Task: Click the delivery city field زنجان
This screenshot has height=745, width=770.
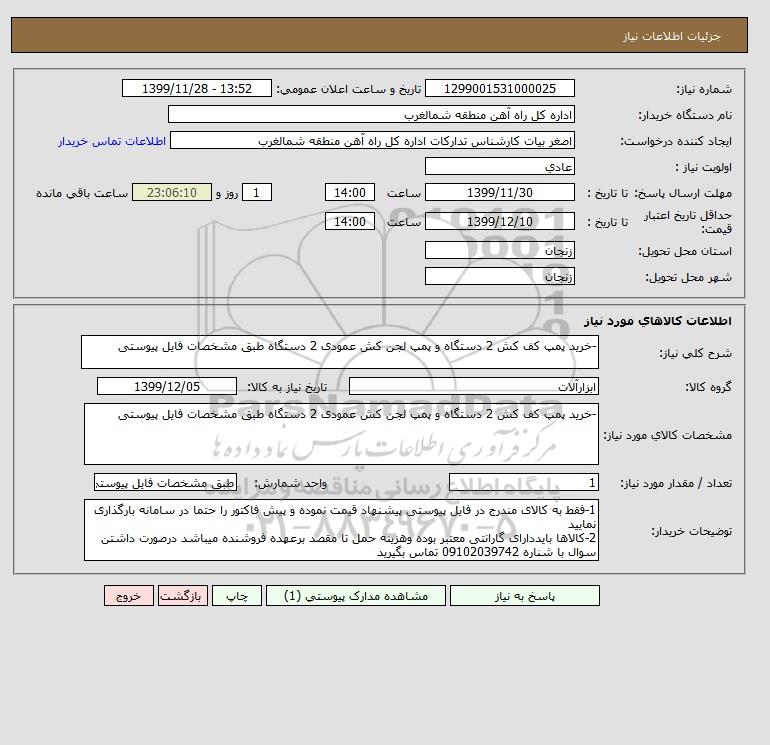Action: tap(499, 276)
